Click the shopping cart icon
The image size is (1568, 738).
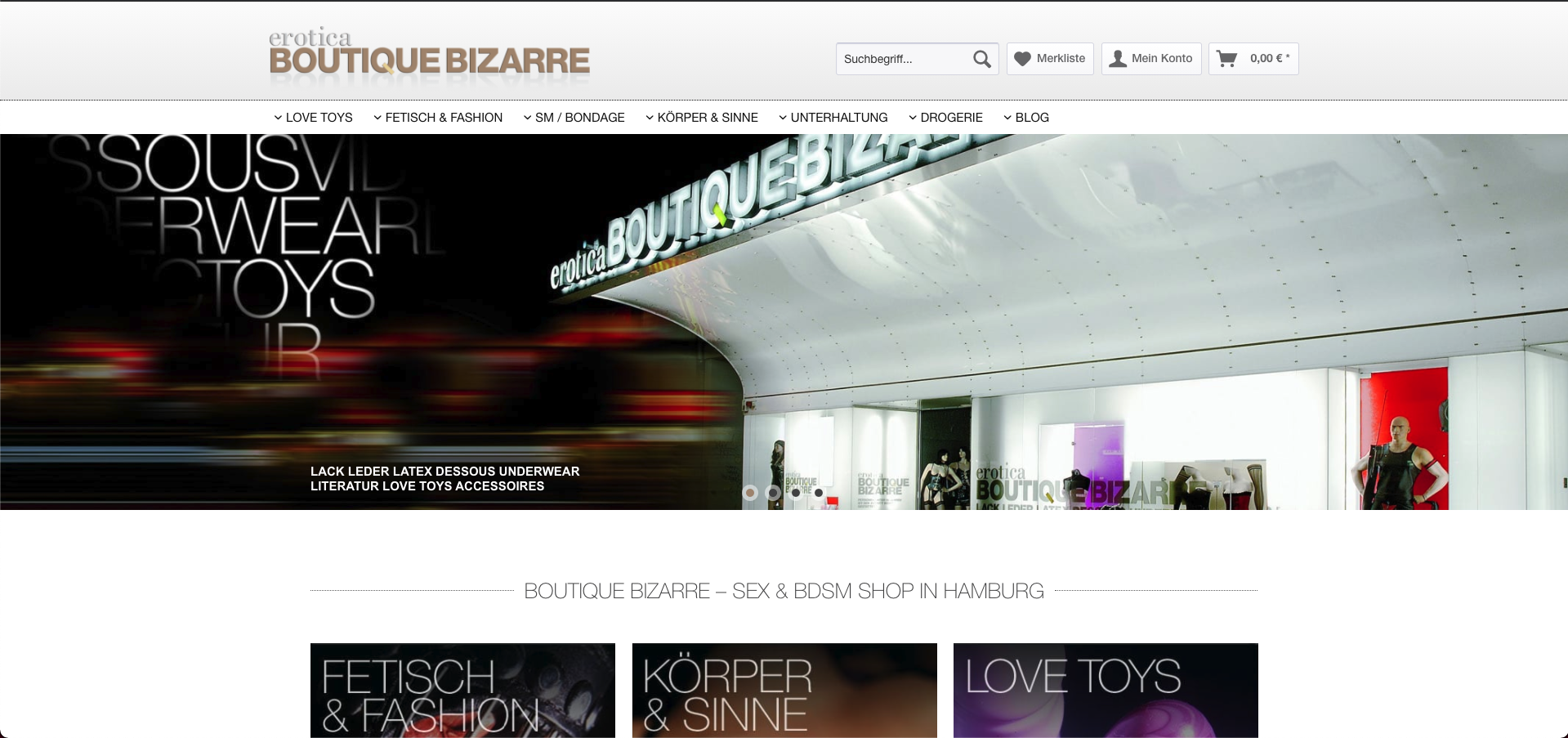[x=1226, y=59]
